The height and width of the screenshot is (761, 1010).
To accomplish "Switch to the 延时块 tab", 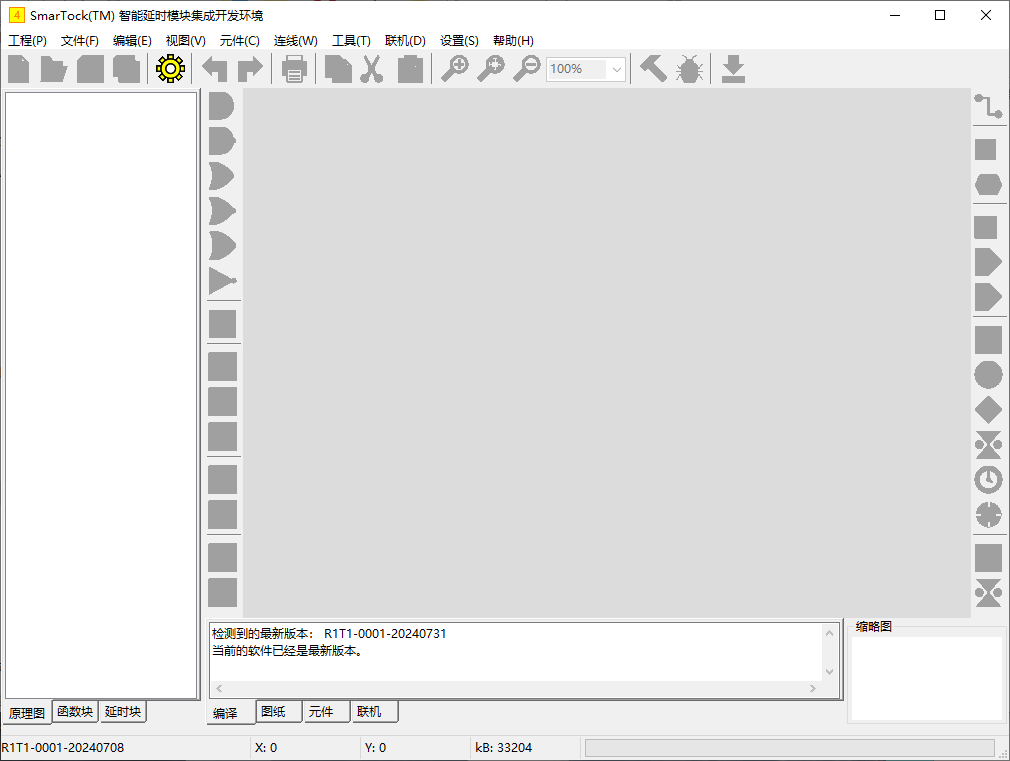I will [x=123, y=711].
